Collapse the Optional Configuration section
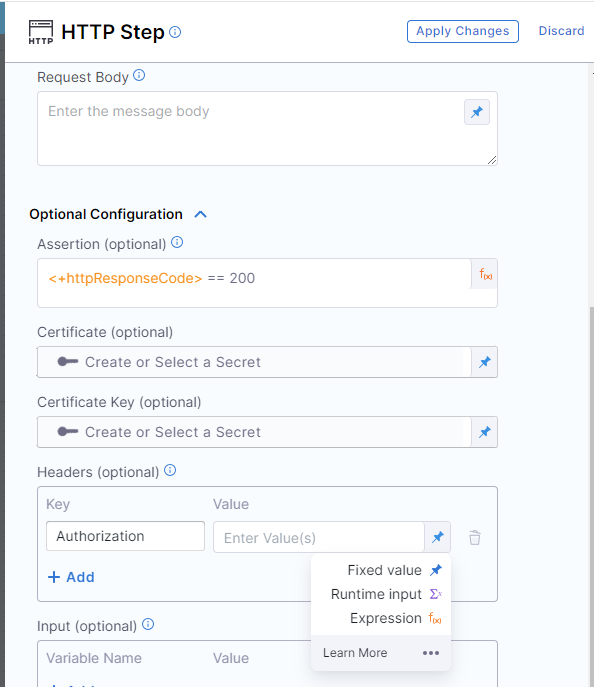594x687 pixels. click(201, 214)
